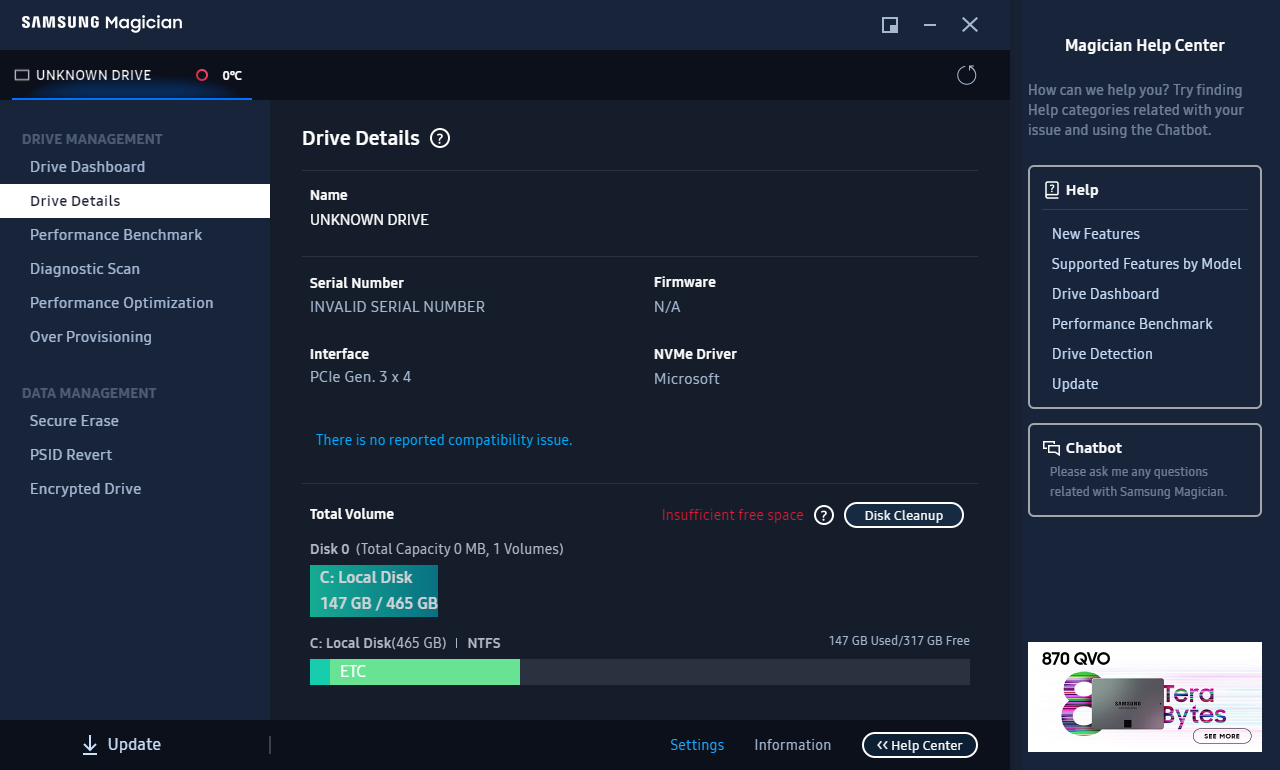Click SEE MORE on the 870 QVO ad
The image size is (1280, 770).
click(x=1221, y=736)
